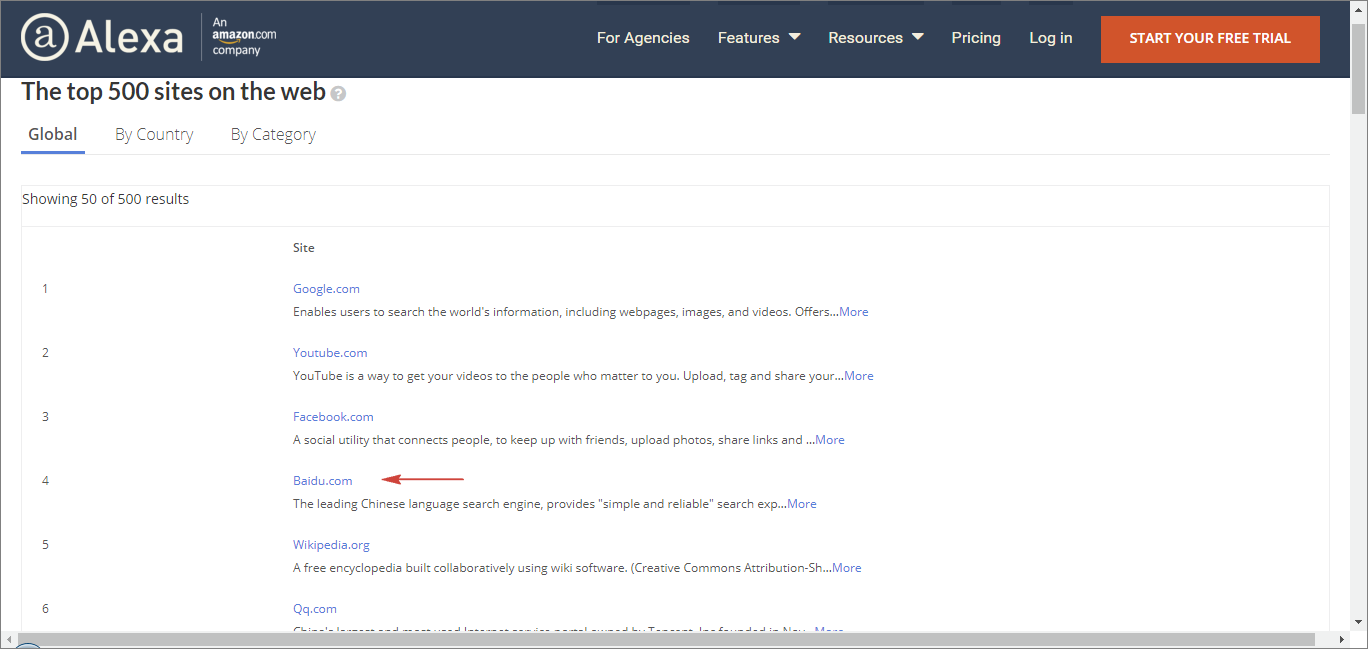
Task: Open the Wikipedia.org site link
Action: coord(331,545)
